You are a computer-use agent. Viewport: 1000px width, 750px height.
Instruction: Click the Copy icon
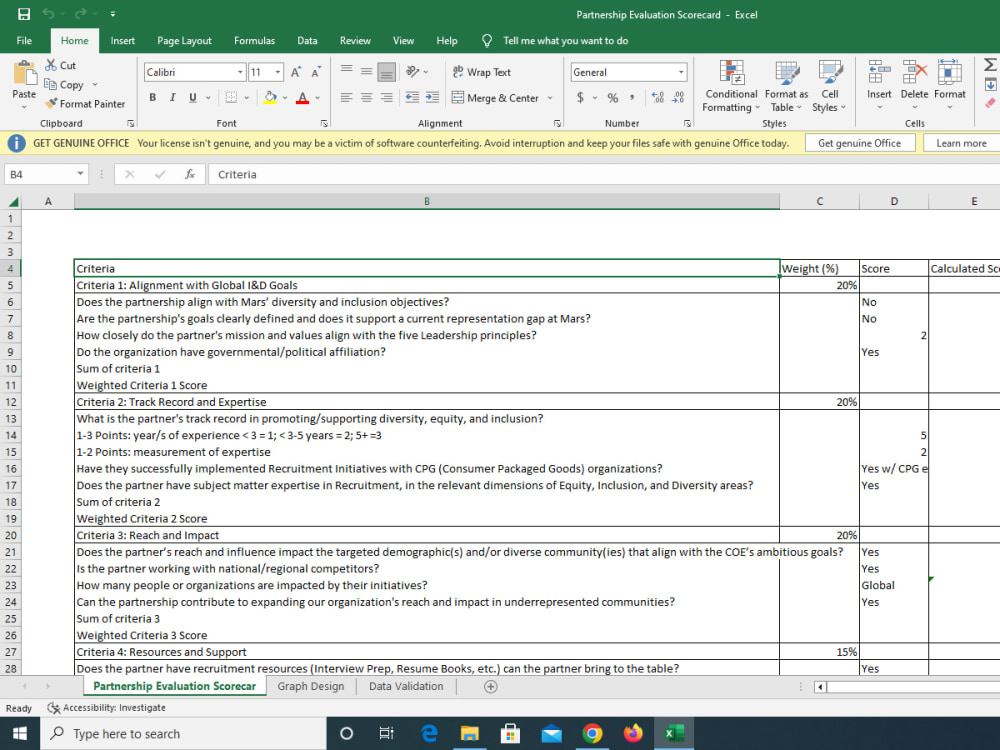click(x=50, y=84)
